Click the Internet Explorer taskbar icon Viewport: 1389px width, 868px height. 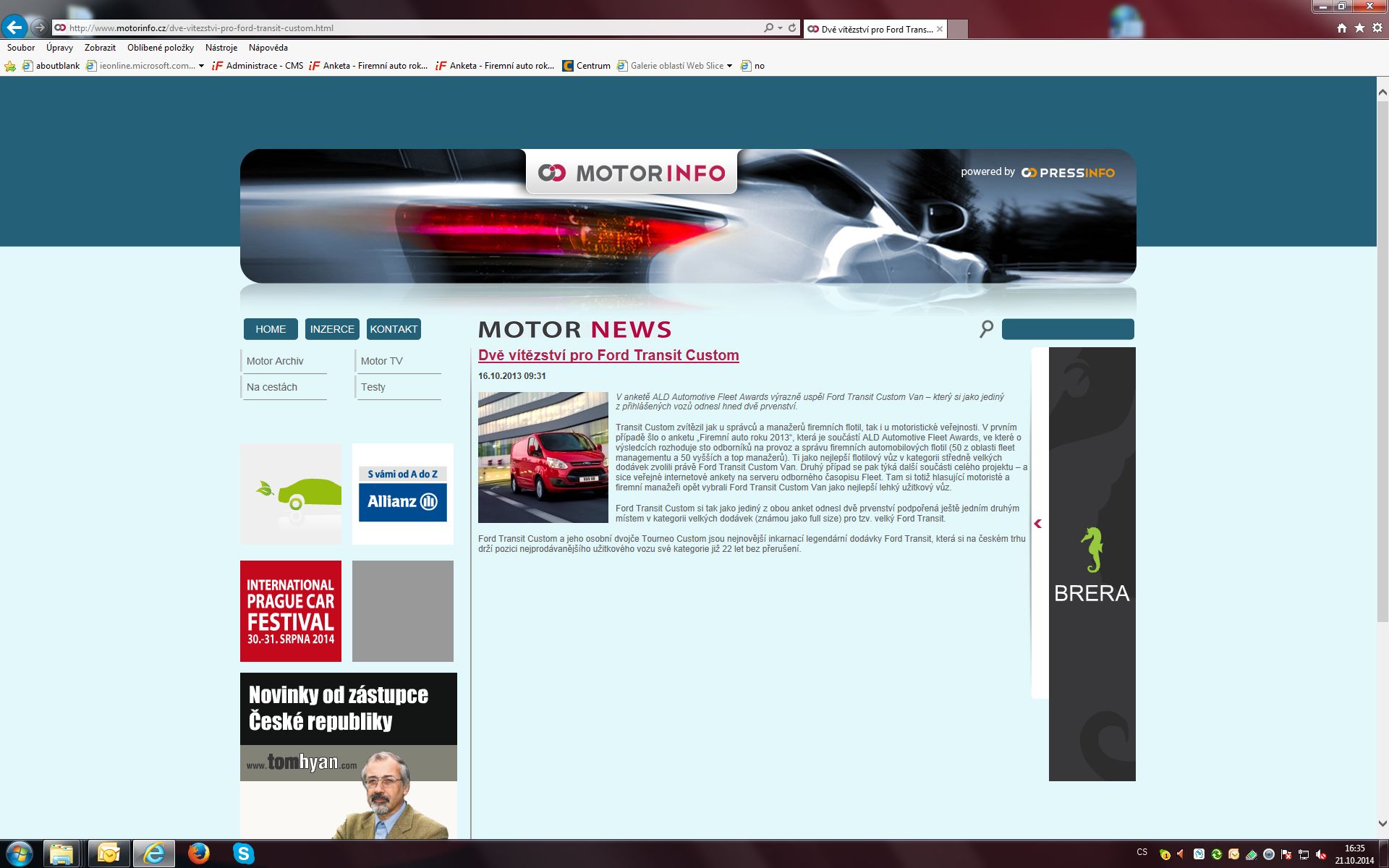coord(153,854)
